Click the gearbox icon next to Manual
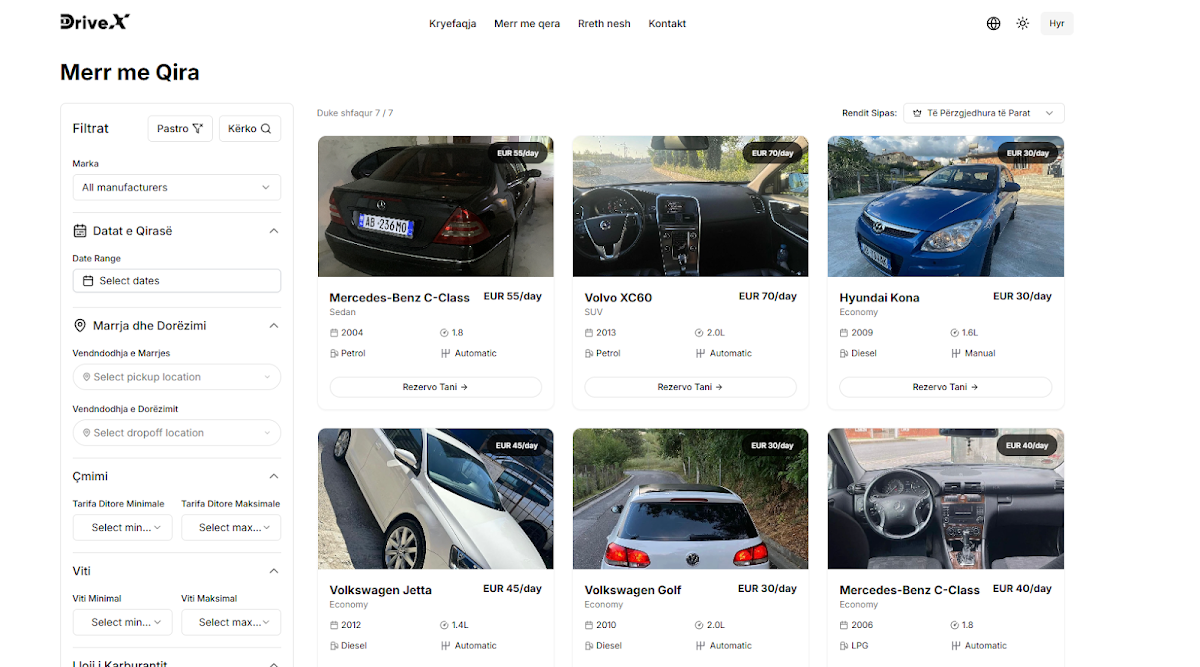Screen dimensions: 1200x667 coord(955,353)
